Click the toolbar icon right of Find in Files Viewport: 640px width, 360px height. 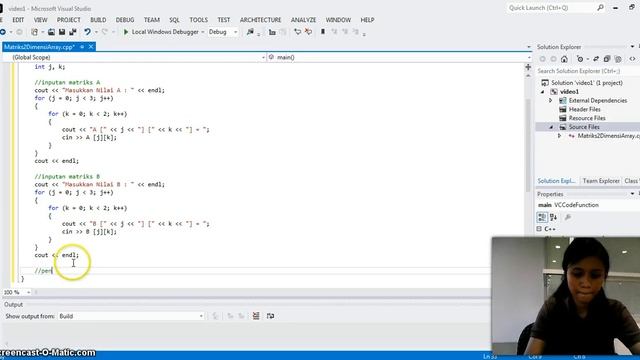[x=272, y=32]
